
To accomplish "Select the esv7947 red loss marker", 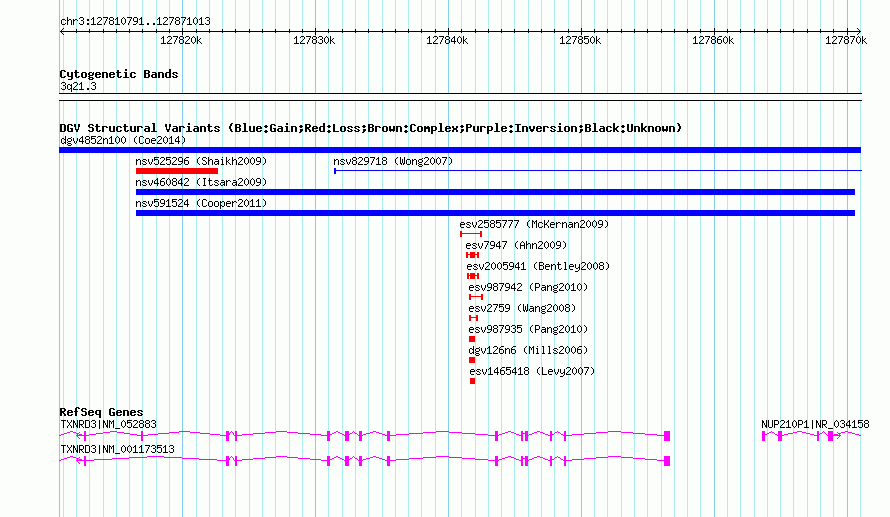I will coord(472,255).
